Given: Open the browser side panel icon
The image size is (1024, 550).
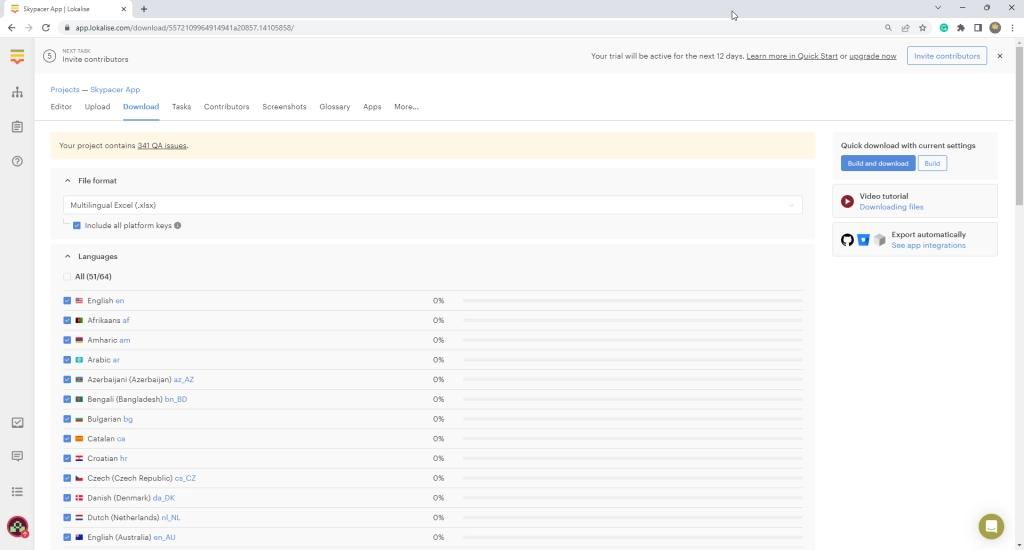Looking at the screenshot, I should (978, 27).
